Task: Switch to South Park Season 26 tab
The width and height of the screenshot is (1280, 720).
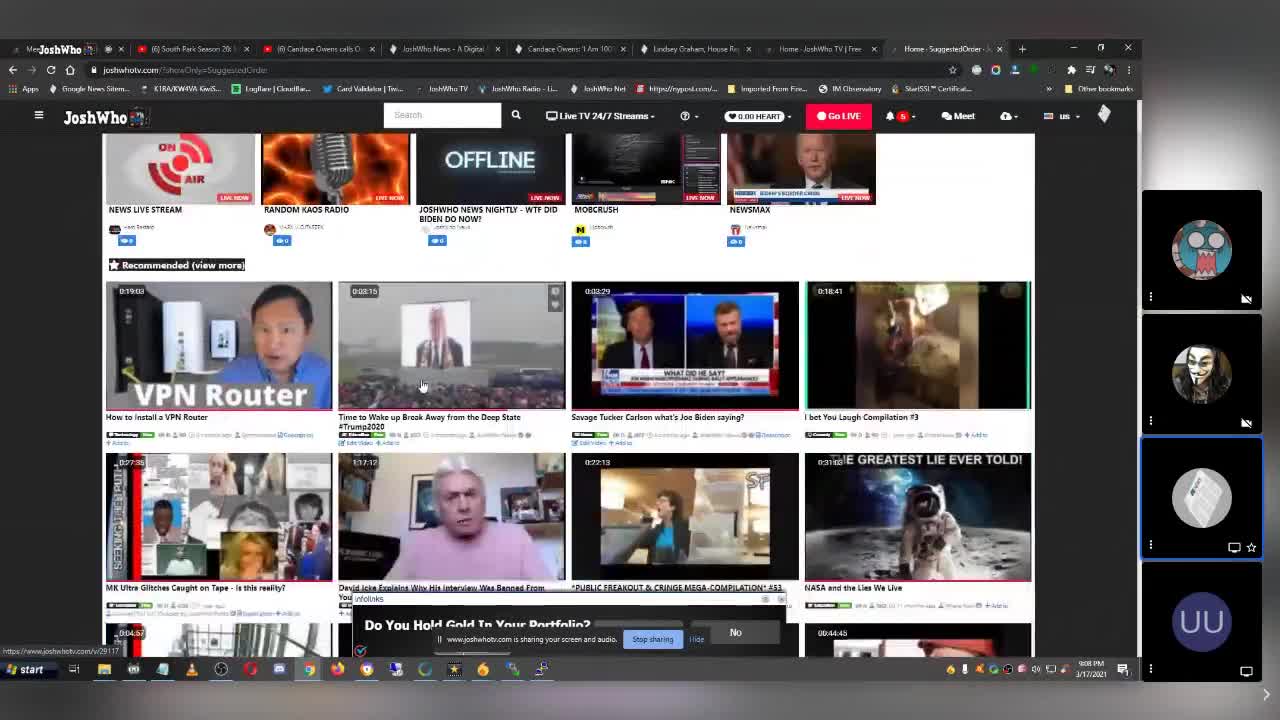Action: 192,49
